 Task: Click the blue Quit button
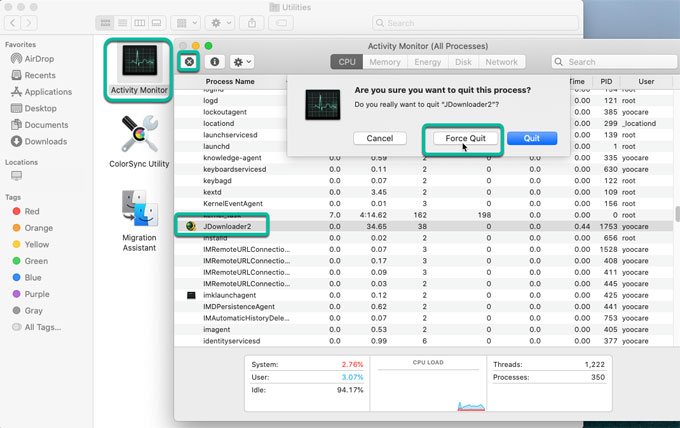(x=531, y=138)
